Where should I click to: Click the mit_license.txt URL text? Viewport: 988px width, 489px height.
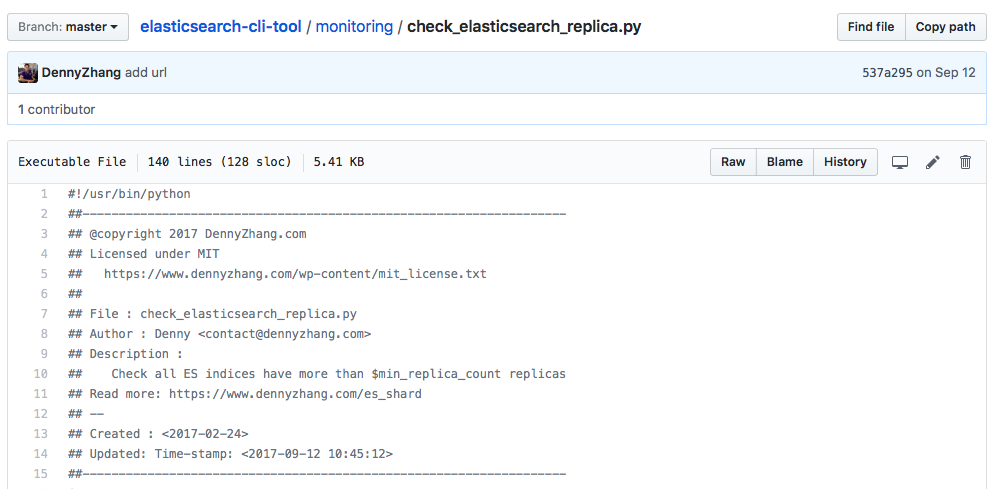pyautogui.click(x=295, y=274)
